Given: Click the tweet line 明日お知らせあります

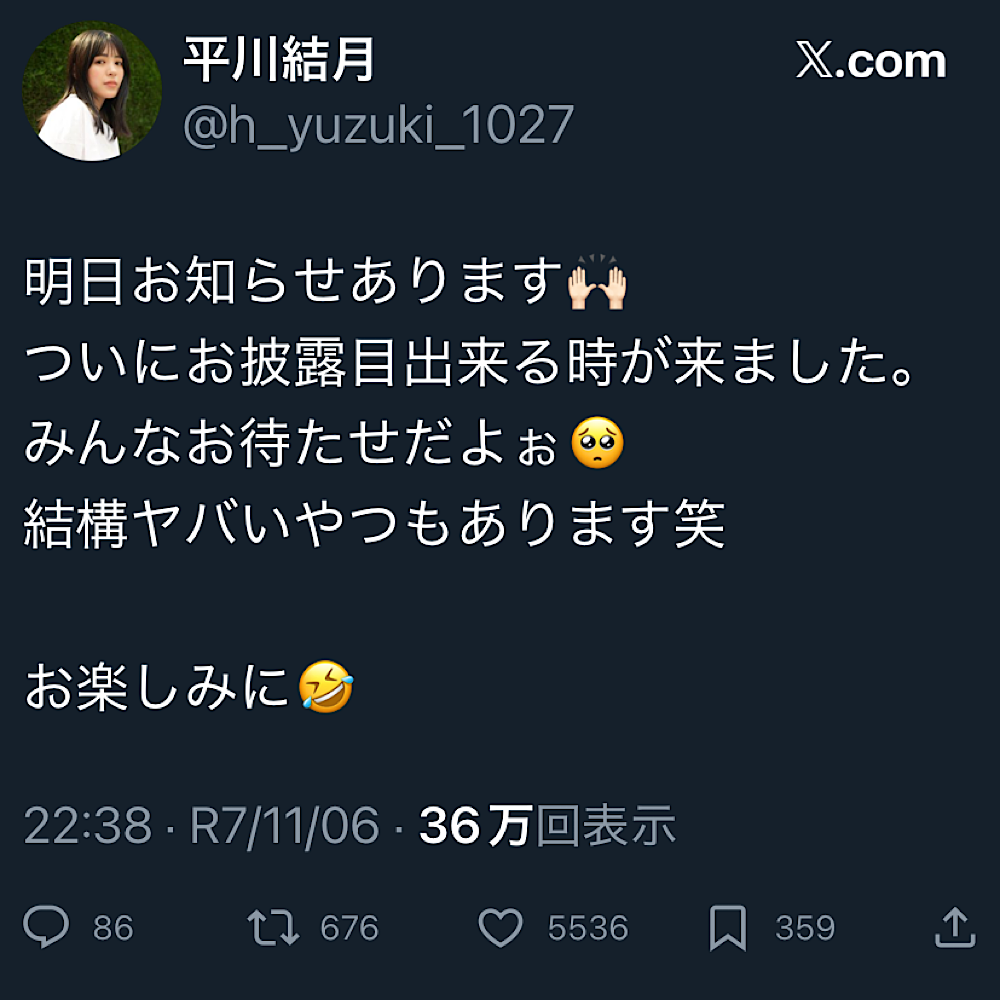Looking at the screenshot, I should [x=293, y=281].
